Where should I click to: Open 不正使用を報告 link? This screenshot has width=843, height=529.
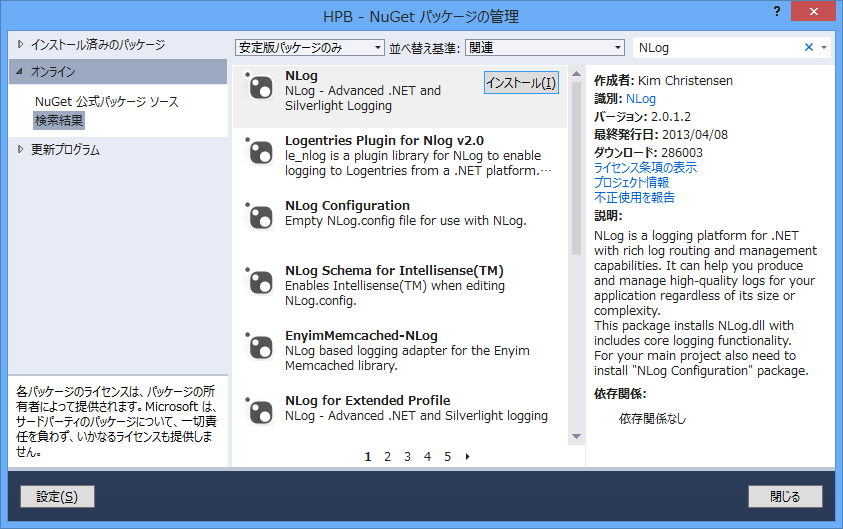click(634, 198)
